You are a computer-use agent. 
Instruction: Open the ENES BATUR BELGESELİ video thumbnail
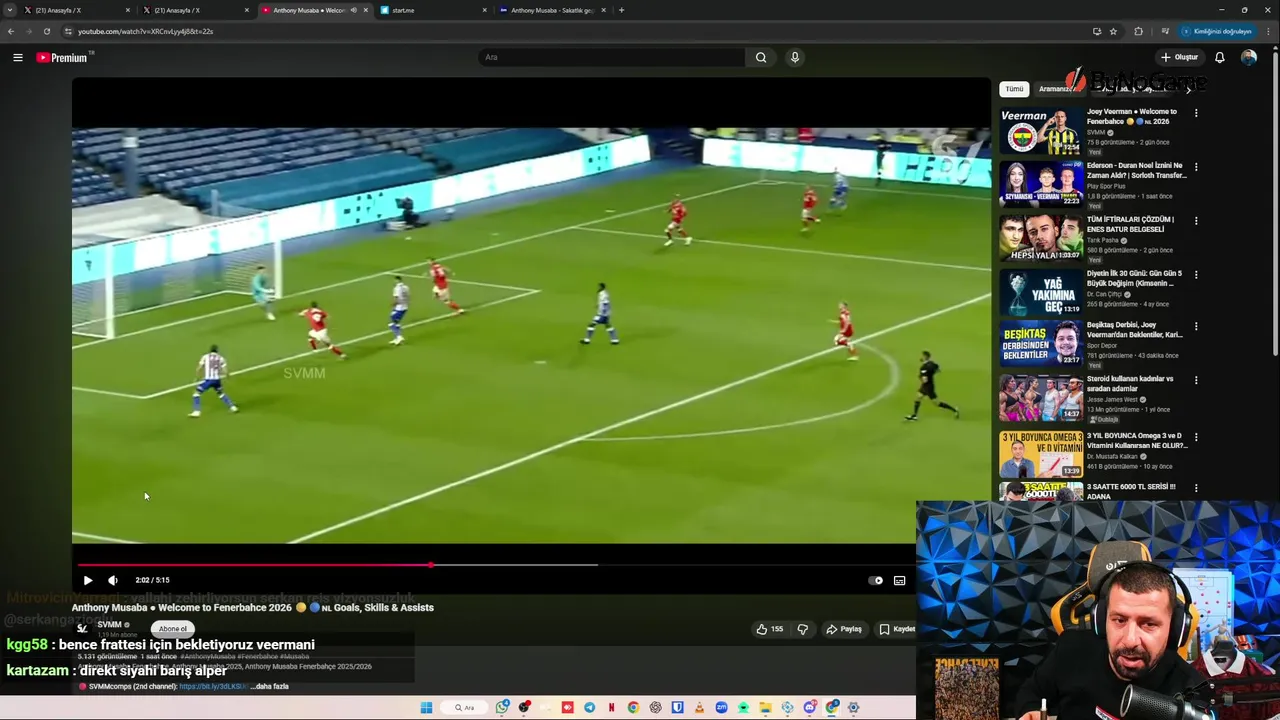click(x=1041, y=238)
